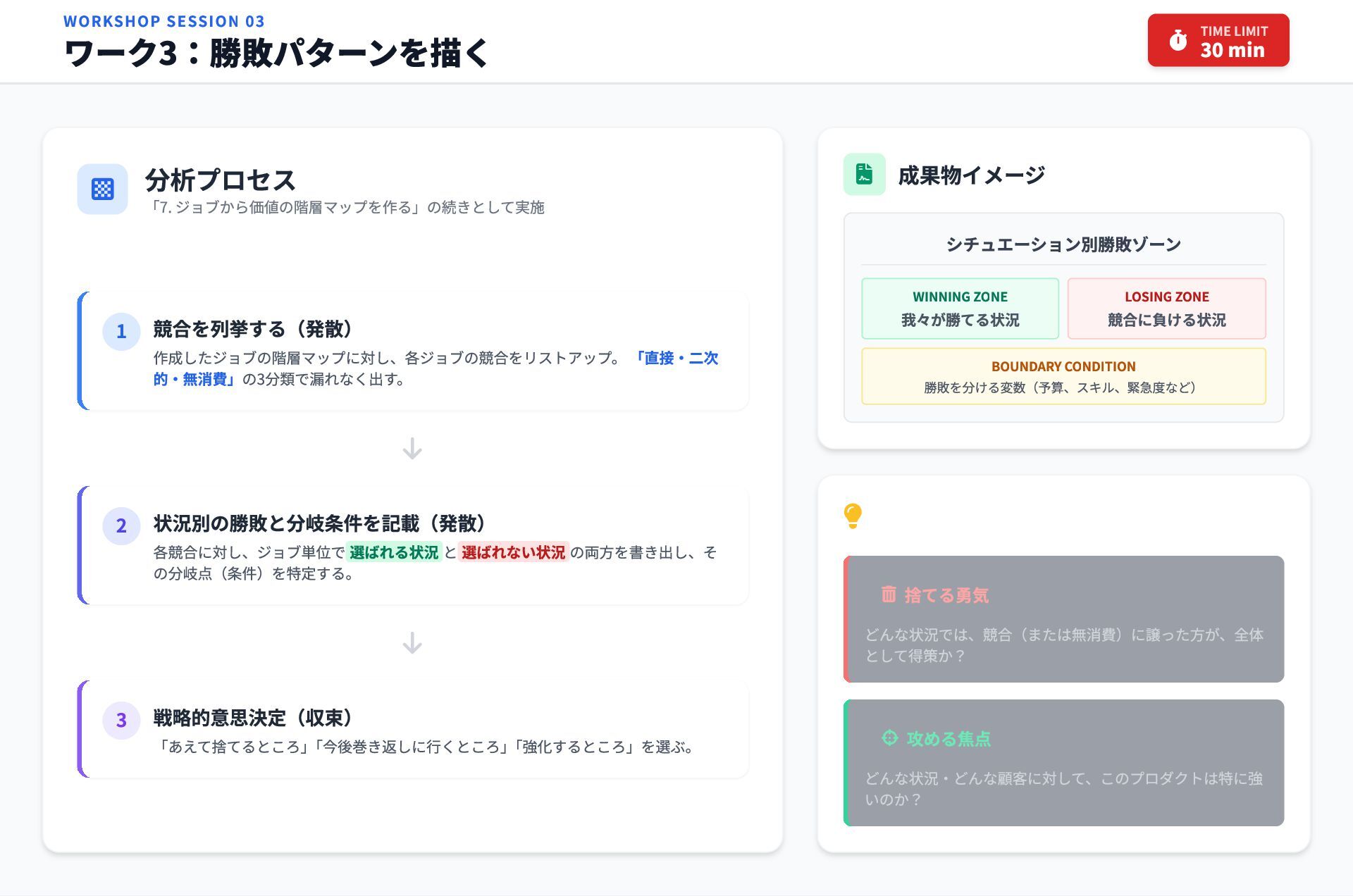Click the trash can icon next to 捨てる勇気

pyautogui.click(x=889, y=595)
